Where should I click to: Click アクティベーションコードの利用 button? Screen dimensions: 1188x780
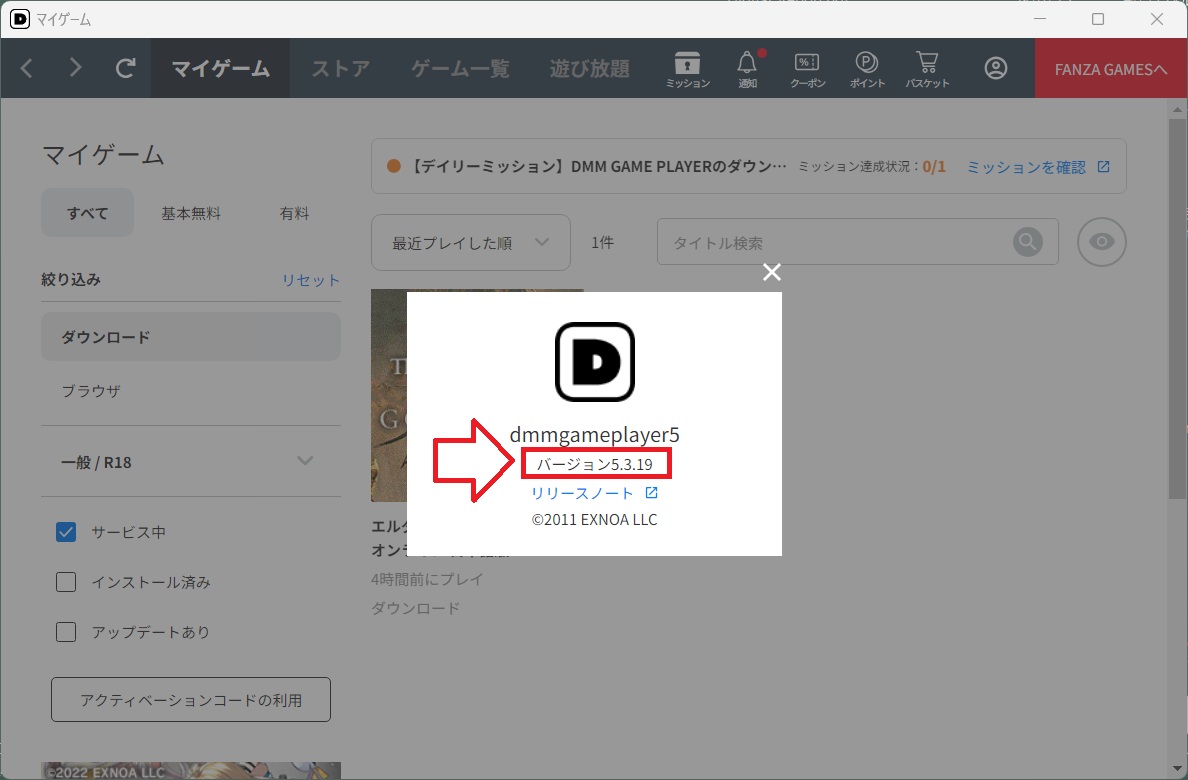pyautogui.click(x=191, y=700)
